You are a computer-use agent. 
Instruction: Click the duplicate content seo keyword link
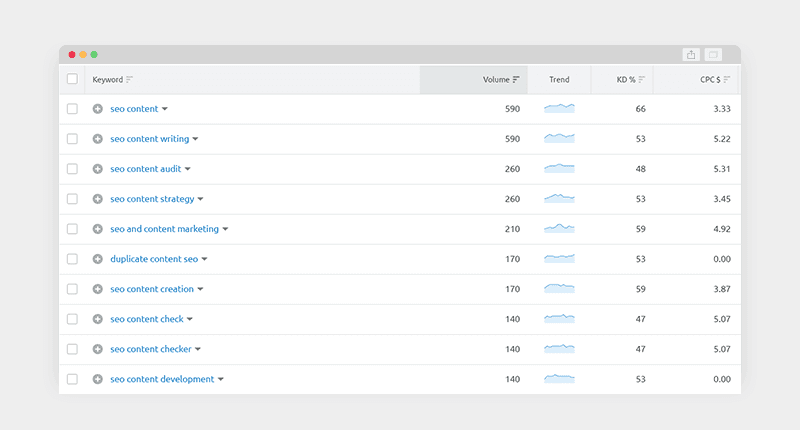point(154,259)
